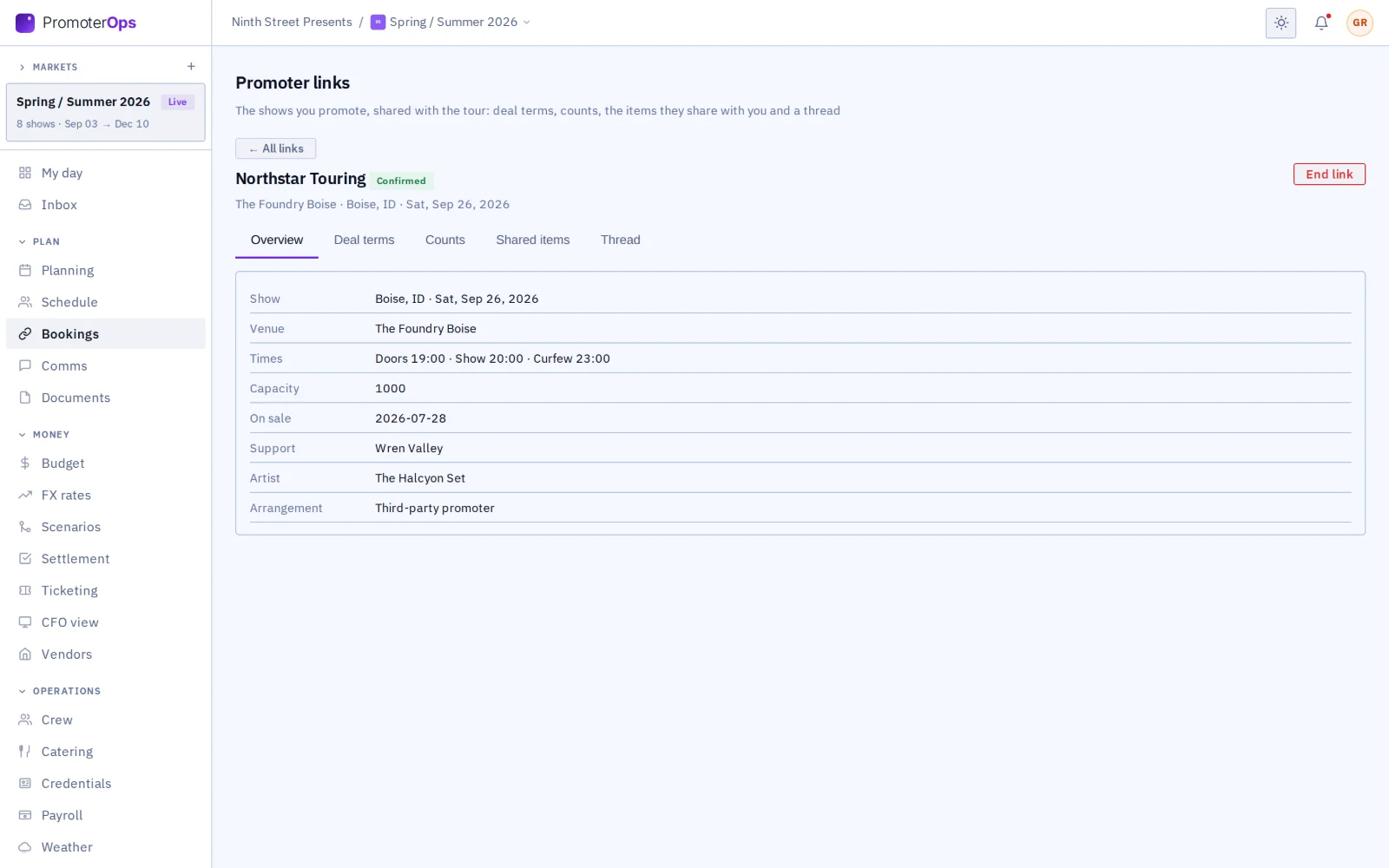Click the Confirmed status badge
This screenshot has height=868, width=1389.
[x=401, y=181]
